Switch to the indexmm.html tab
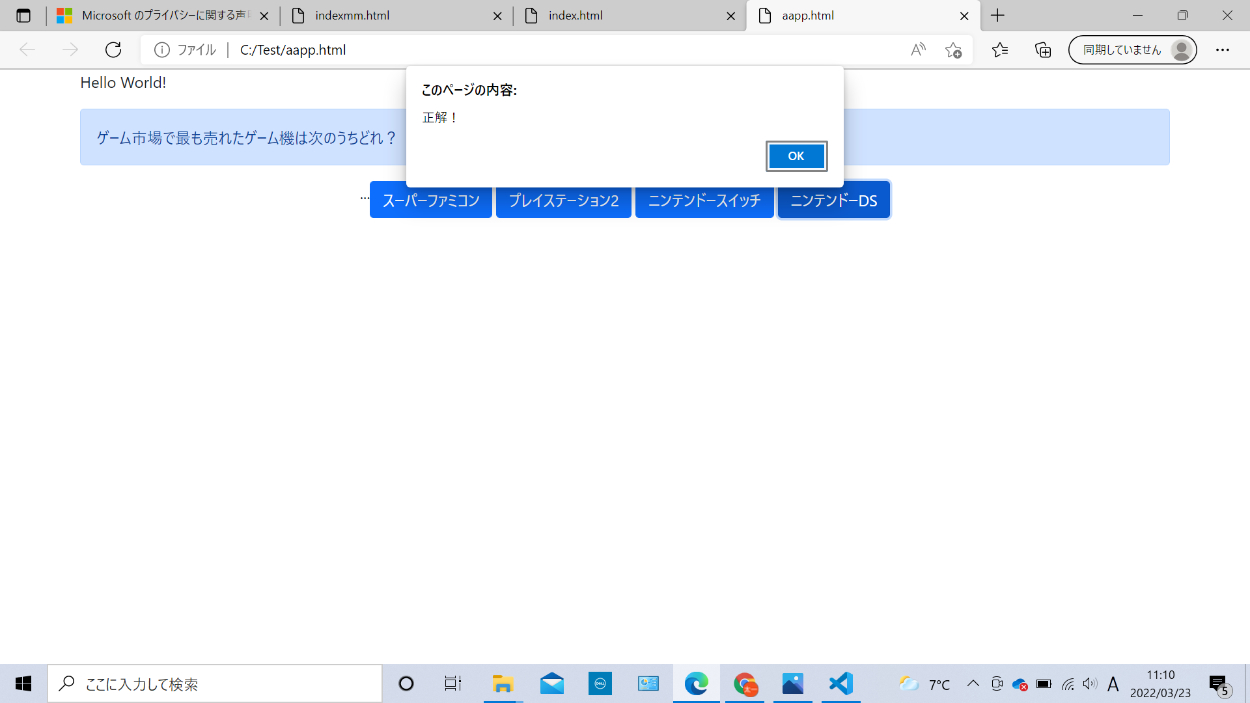 390,16
